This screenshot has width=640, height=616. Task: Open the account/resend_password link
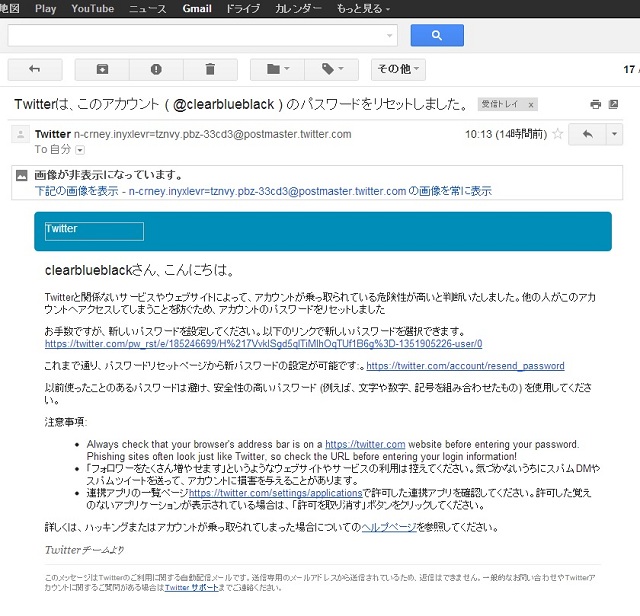click(x=465, y=366)
